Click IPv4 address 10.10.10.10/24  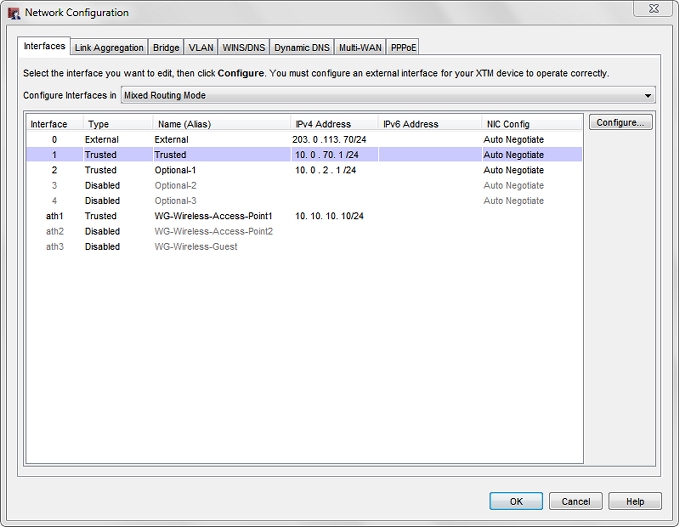click(x=329, y=216)
